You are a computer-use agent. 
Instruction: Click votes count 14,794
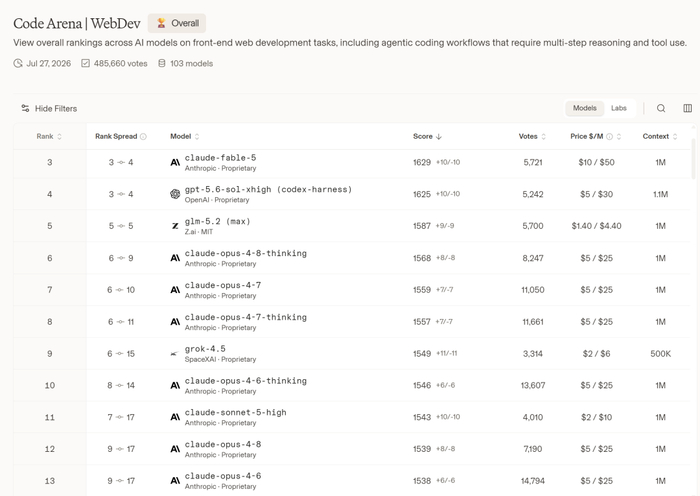coord(533,481)
